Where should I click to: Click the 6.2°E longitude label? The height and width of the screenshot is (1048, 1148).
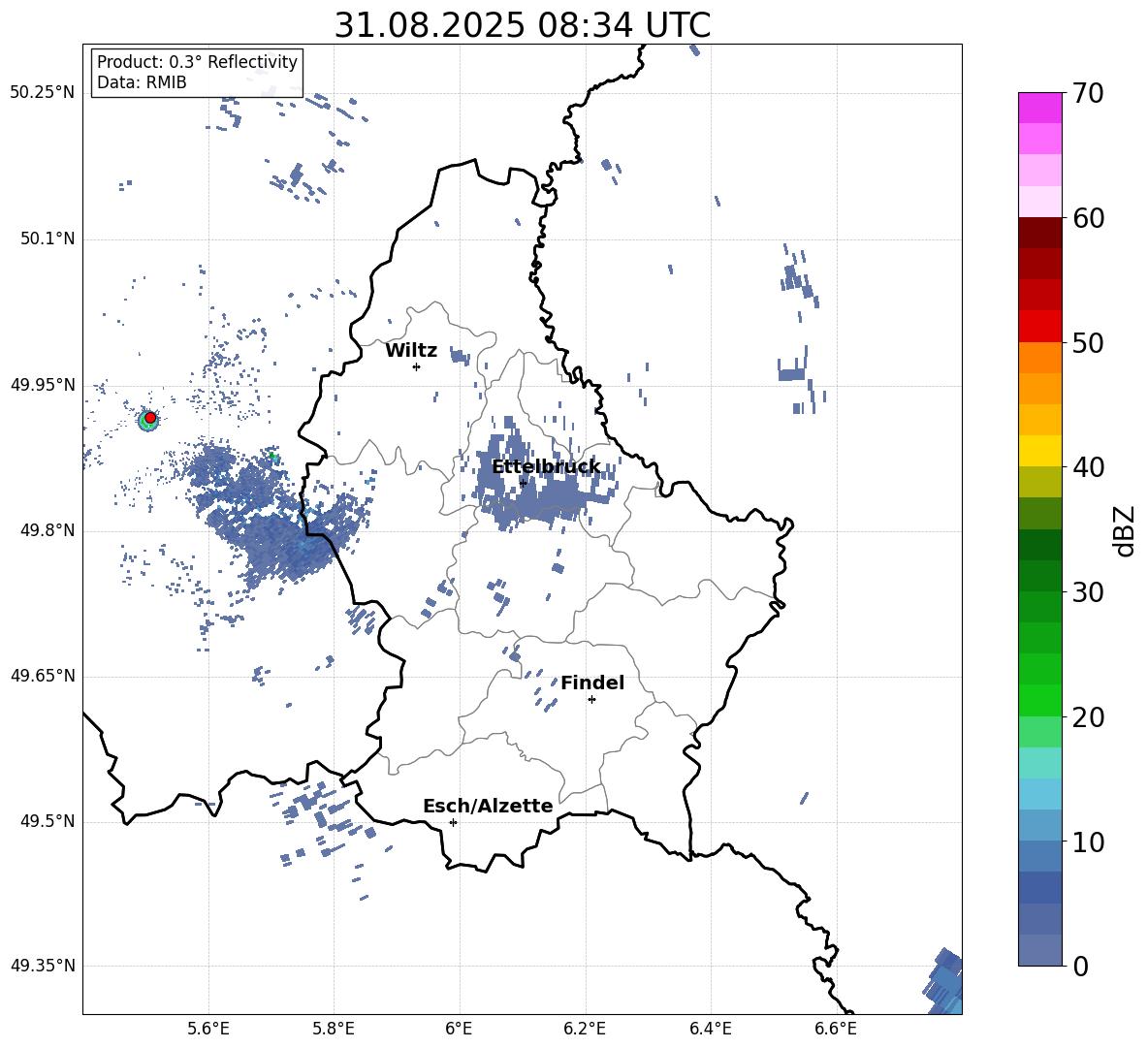click(585, 1029)
